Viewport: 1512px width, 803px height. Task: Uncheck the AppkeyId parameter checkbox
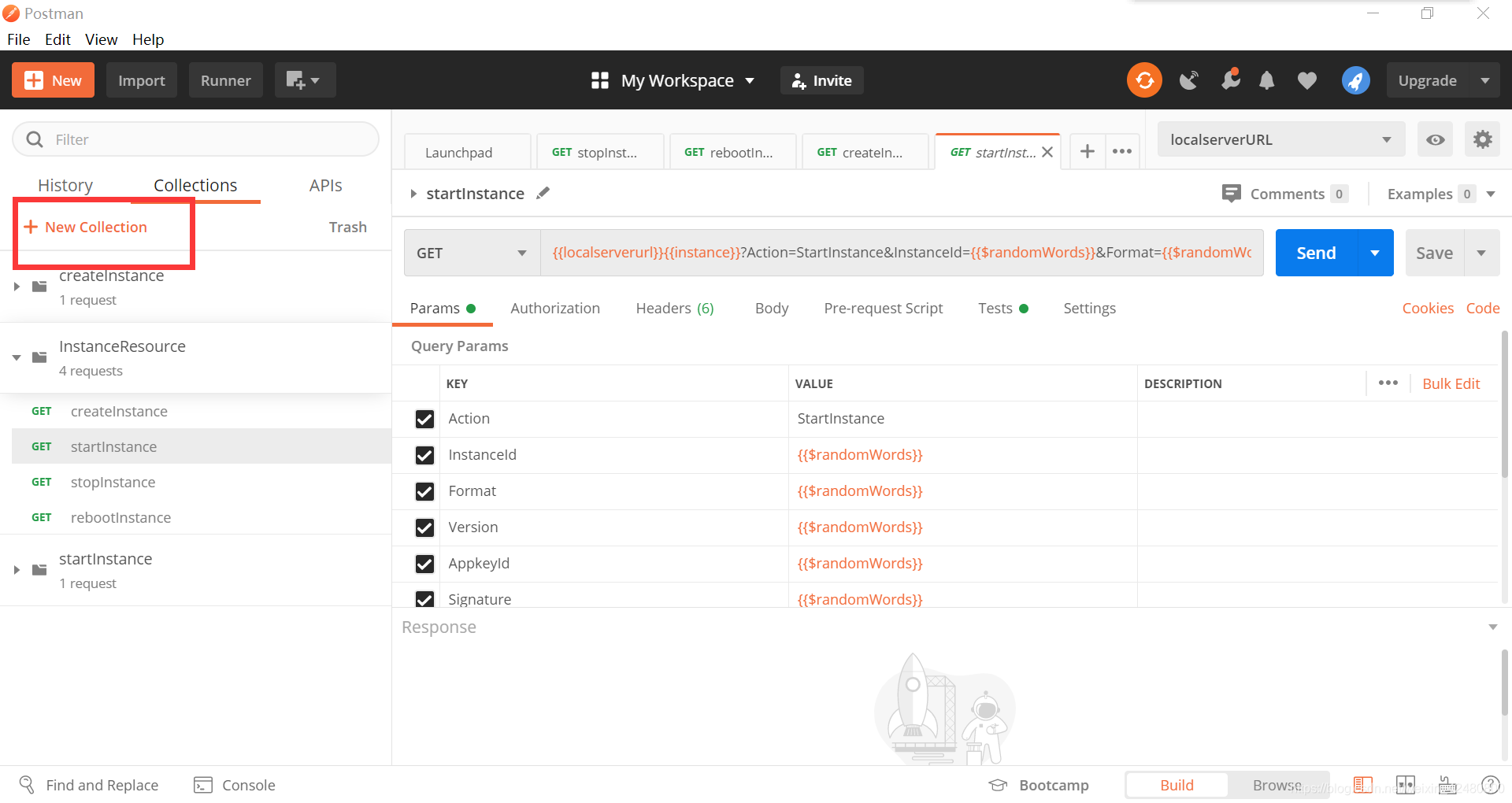click(424, 564)
